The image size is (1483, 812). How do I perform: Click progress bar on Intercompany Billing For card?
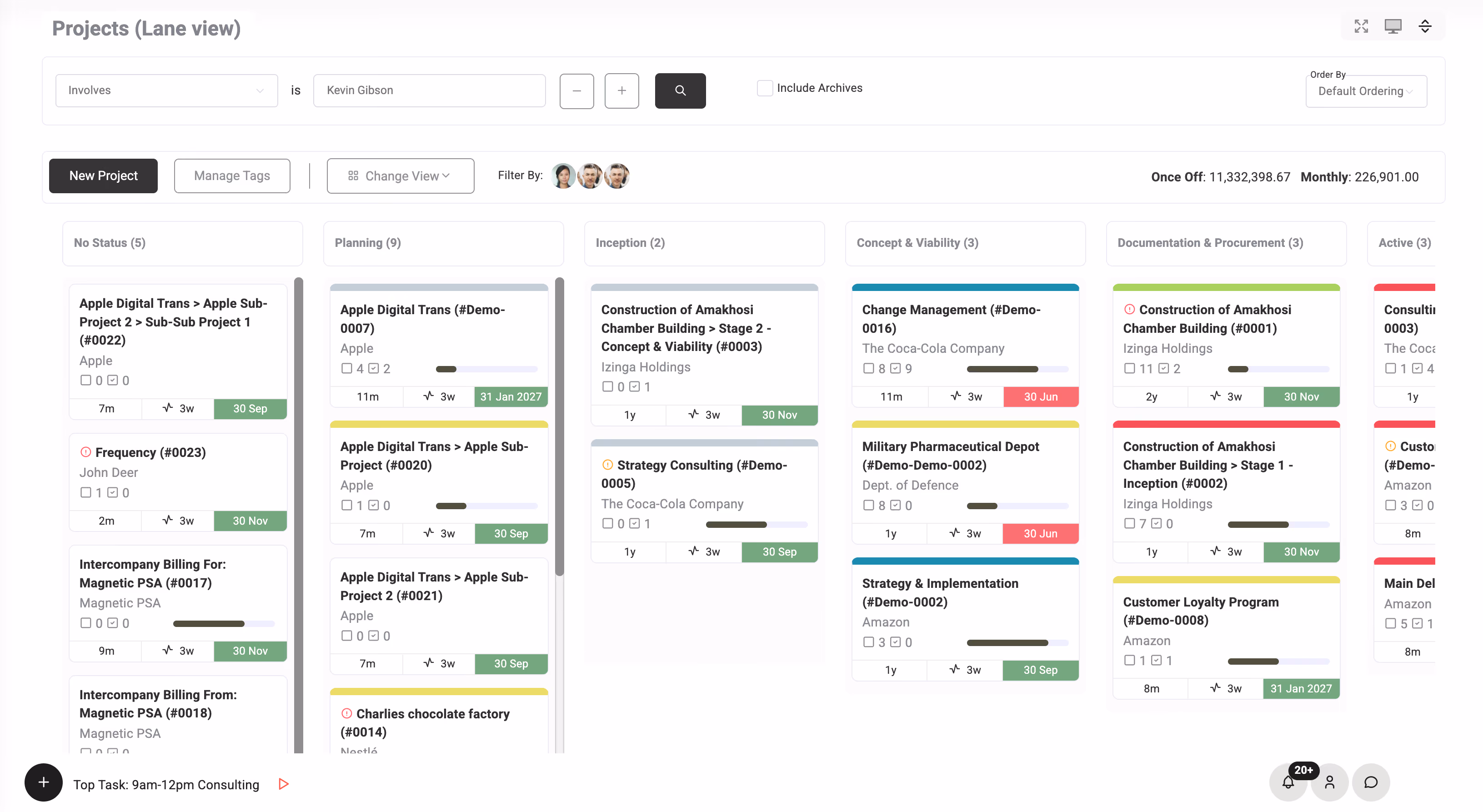coord(224,623)
